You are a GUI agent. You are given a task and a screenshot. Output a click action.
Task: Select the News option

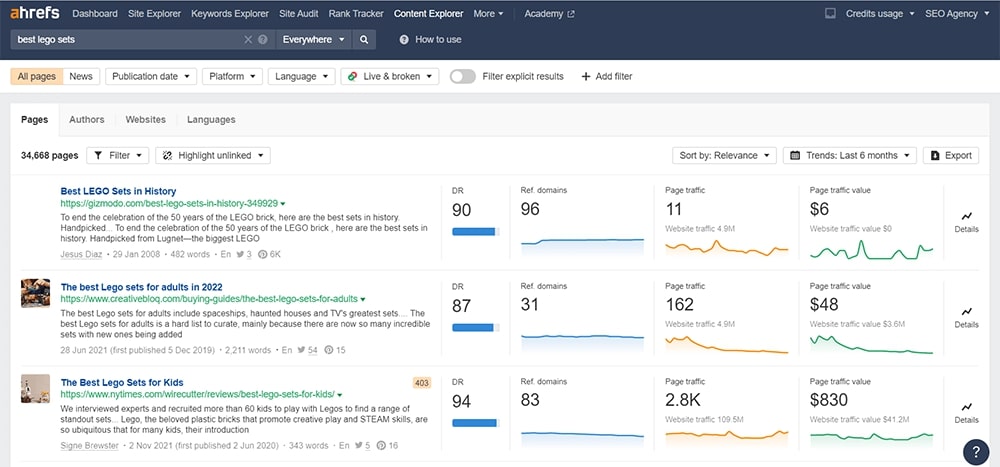[81, 77]
